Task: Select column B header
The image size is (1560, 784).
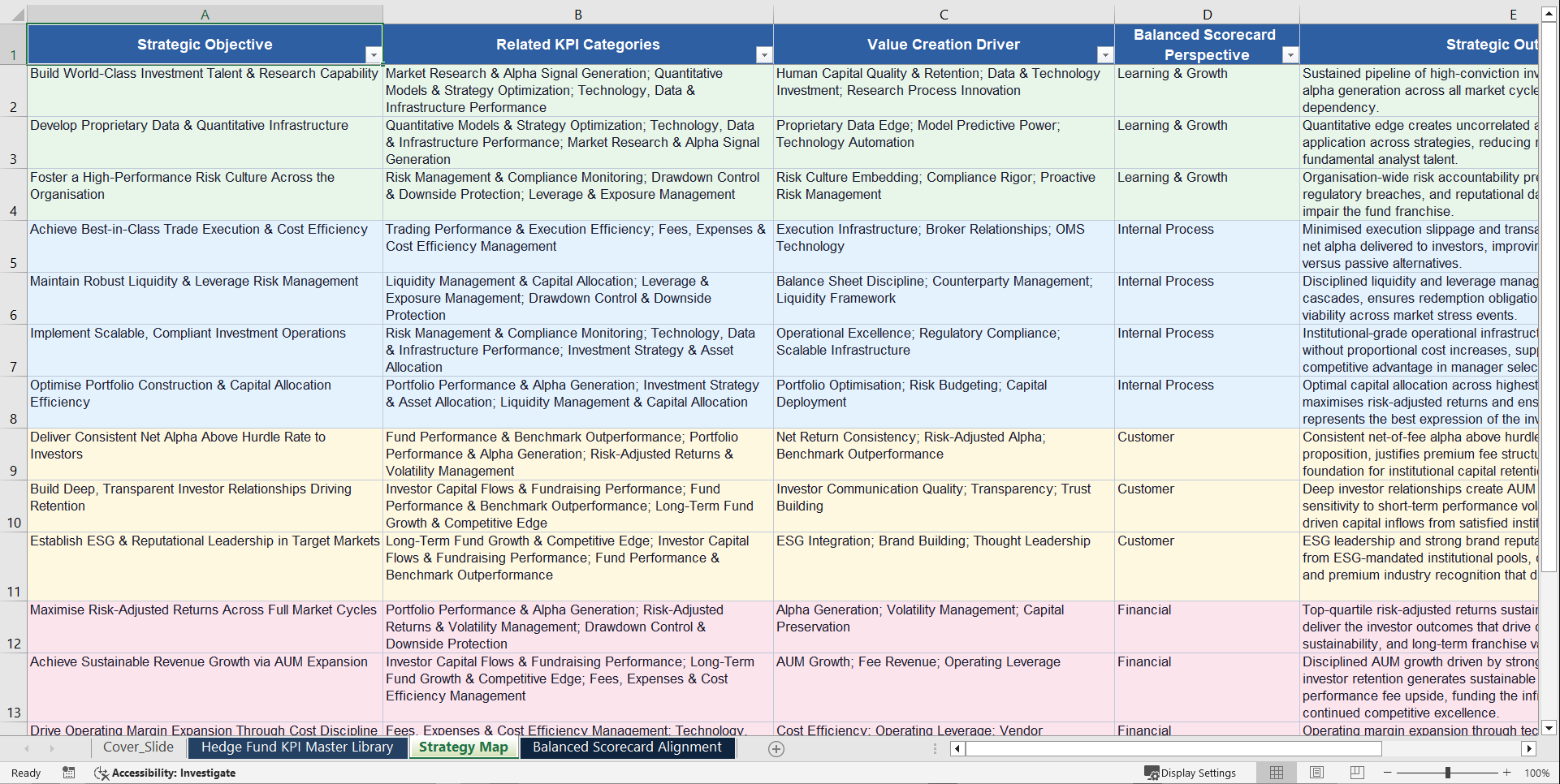Action: coord(578,15)
